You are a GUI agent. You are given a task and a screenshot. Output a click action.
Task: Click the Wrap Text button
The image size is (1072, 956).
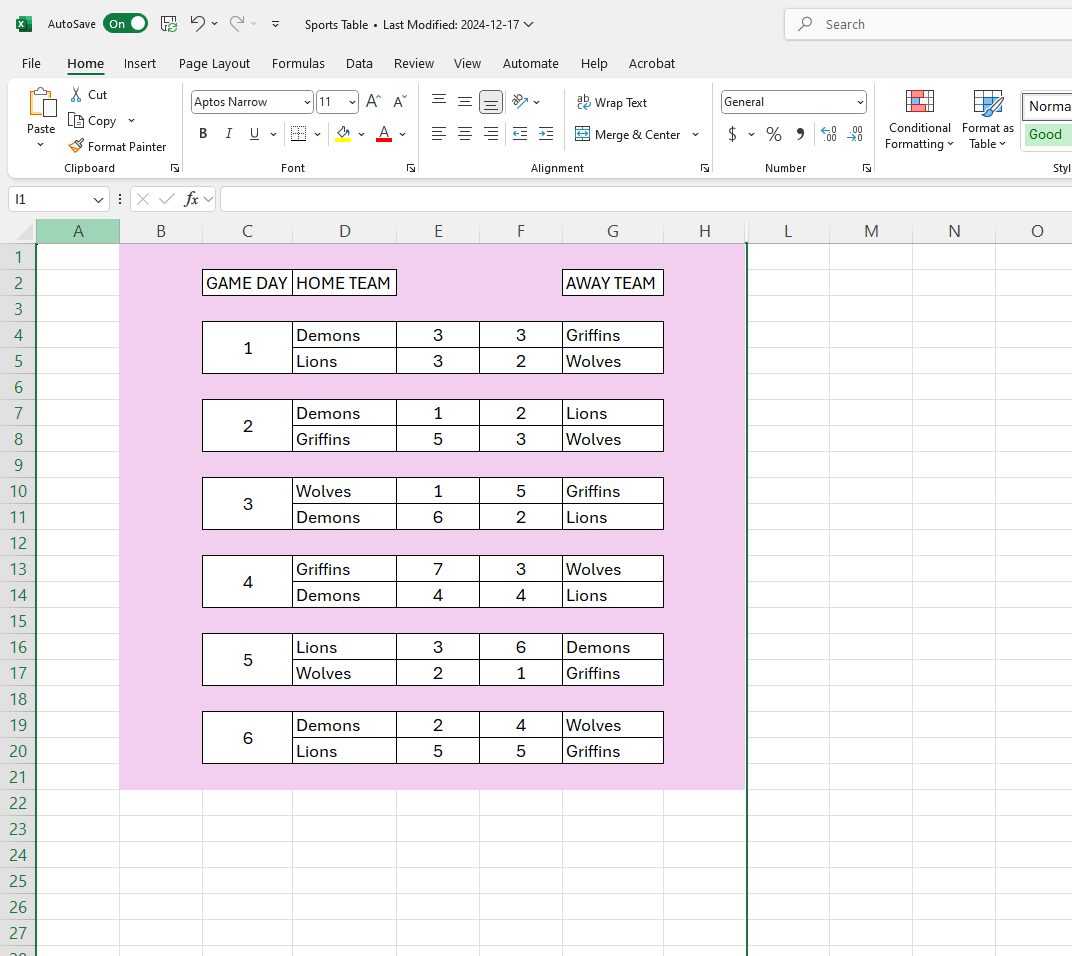pos(611,102)
